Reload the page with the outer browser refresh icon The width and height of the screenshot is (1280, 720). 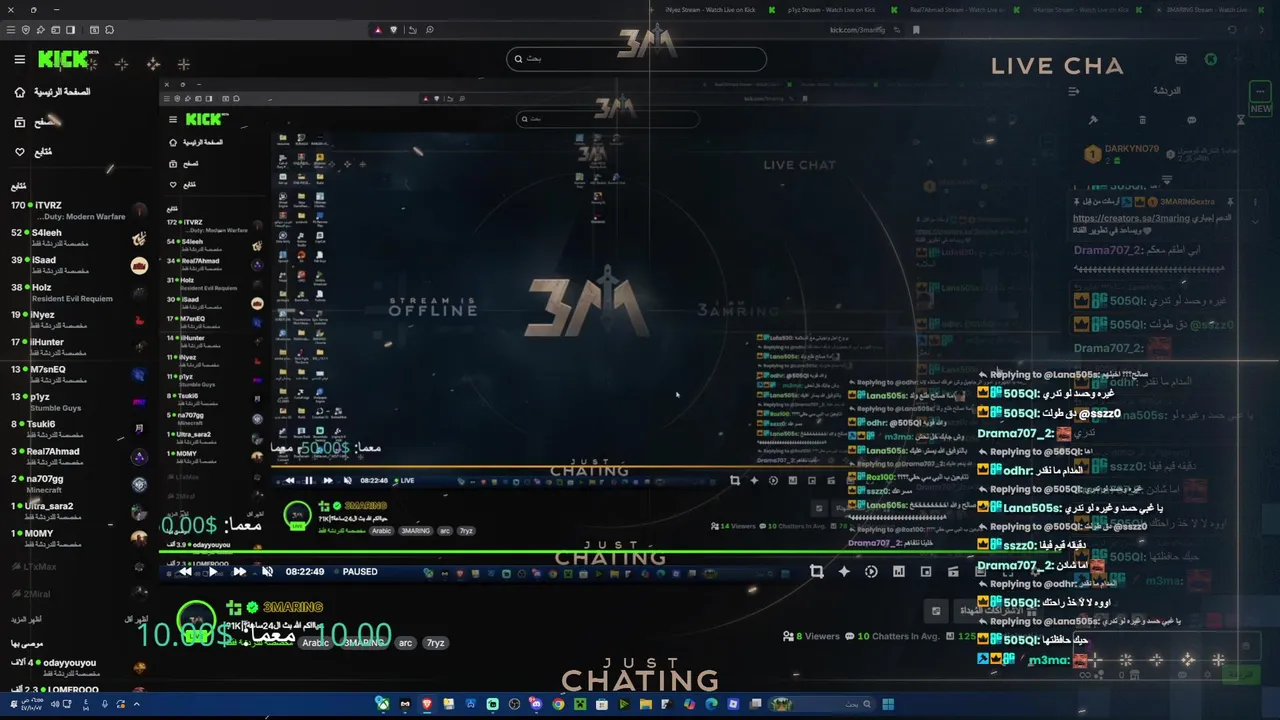click(1232, 30)
